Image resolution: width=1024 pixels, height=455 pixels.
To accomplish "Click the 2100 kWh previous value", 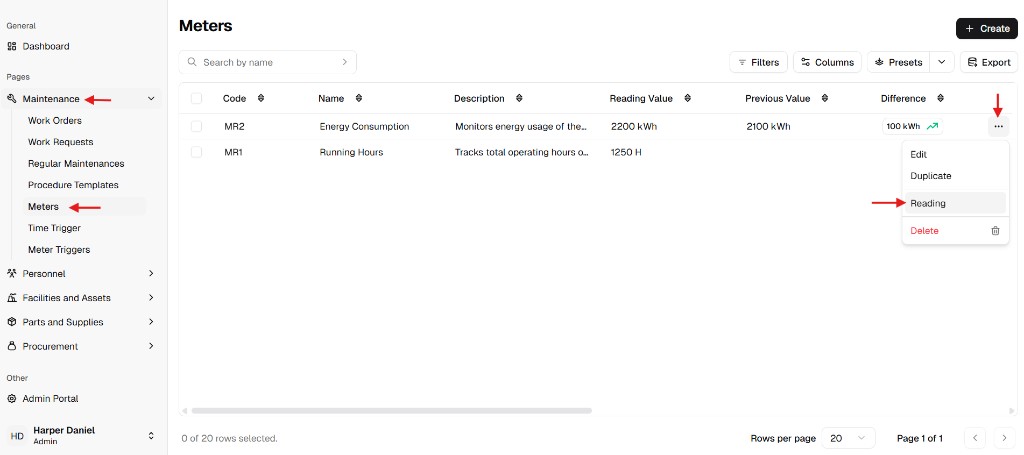I will (x=768, y=127).
